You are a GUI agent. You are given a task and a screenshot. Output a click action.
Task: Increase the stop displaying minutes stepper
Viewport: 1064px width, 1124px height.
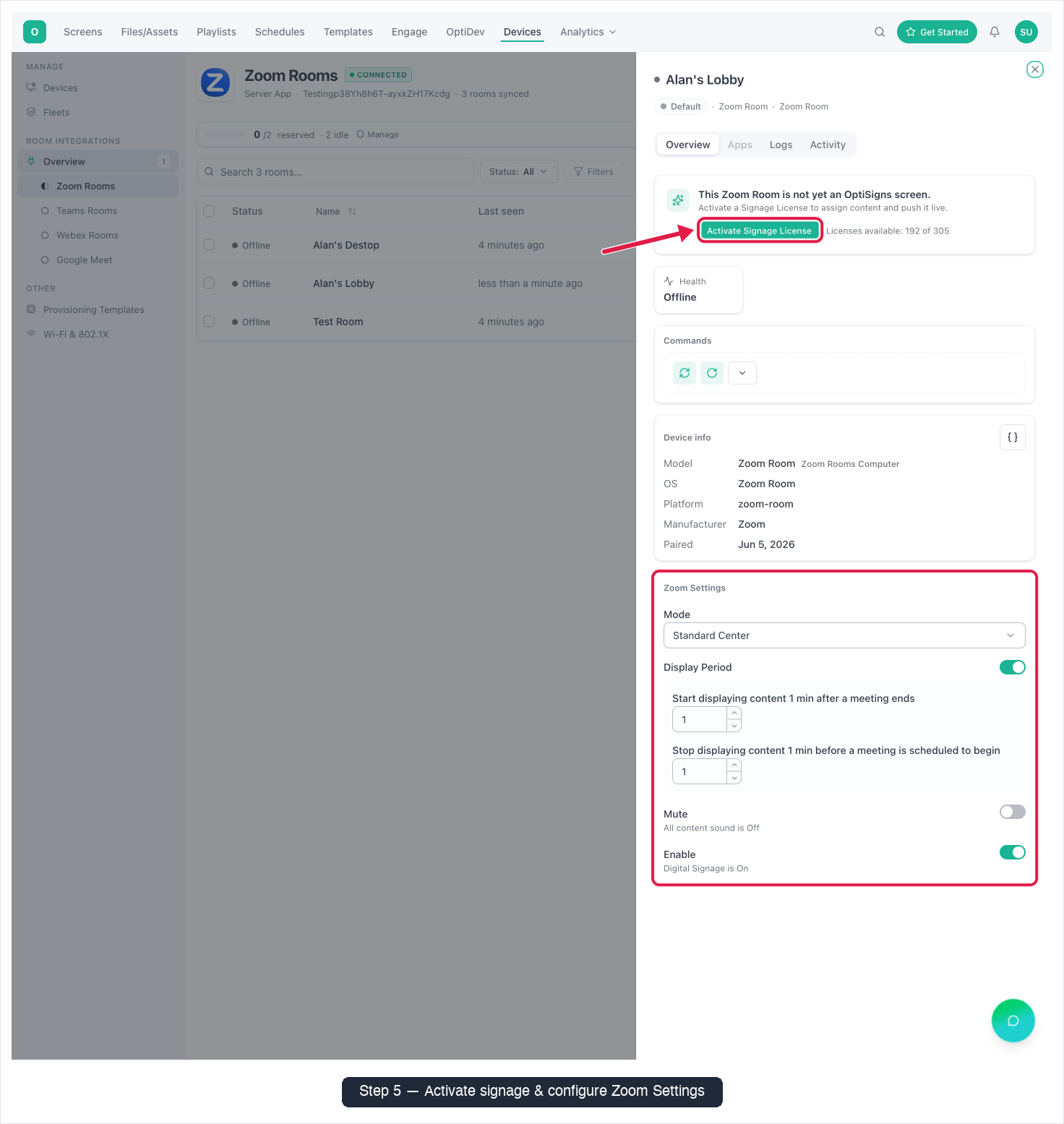[x=734, y=765]
